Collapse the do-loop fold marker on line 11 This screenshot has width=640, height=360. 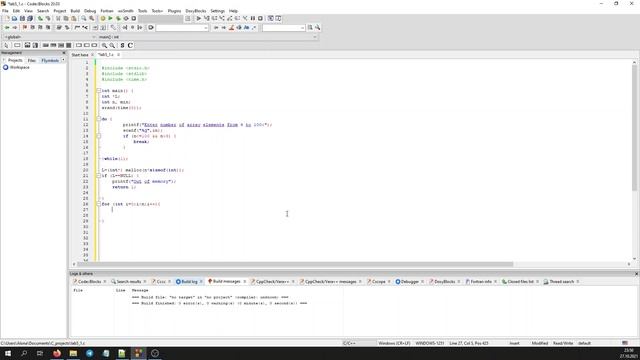(x=98, y=119)
